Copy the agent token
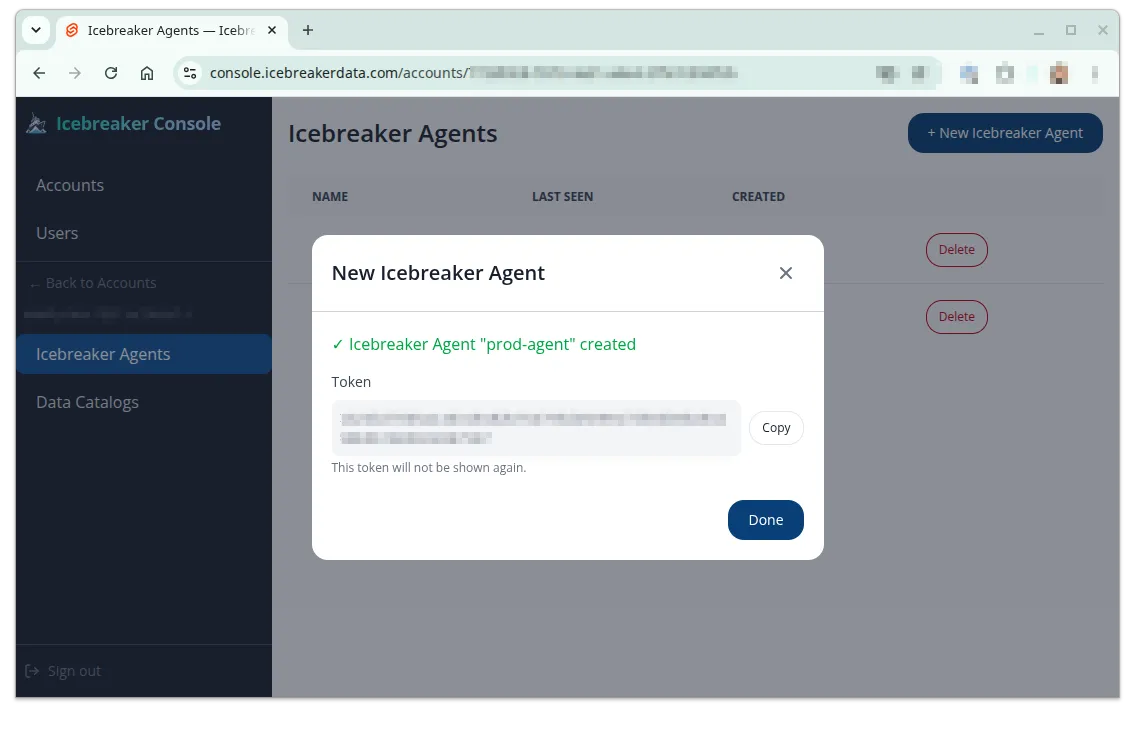 776,428
